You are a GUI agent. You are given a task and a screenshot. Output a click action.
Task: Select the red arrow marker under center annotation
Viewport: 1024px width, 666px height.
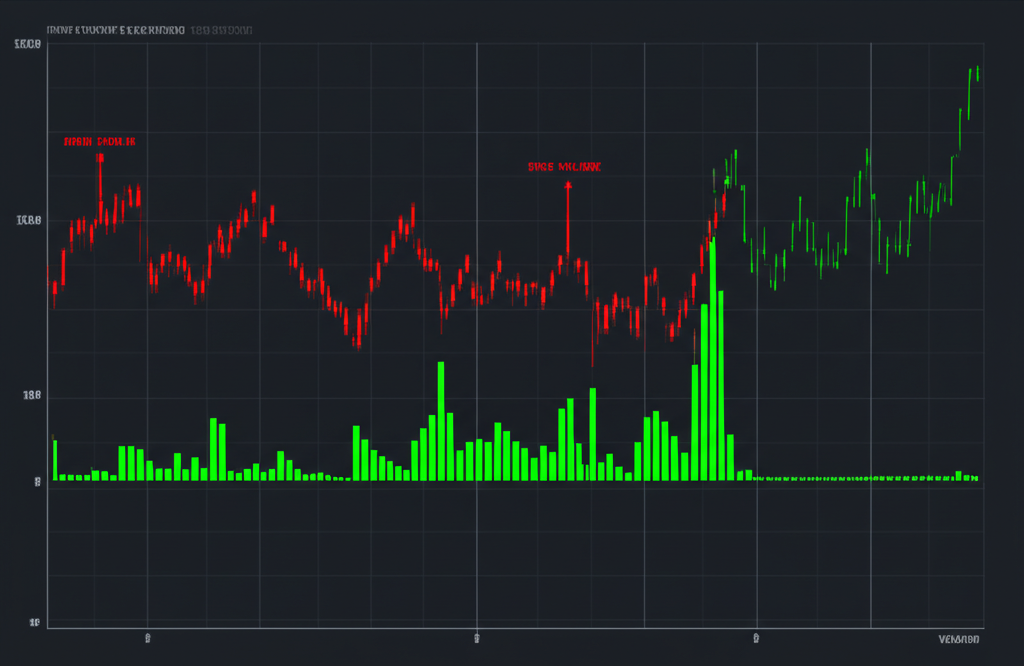click(x=567, y=187)
